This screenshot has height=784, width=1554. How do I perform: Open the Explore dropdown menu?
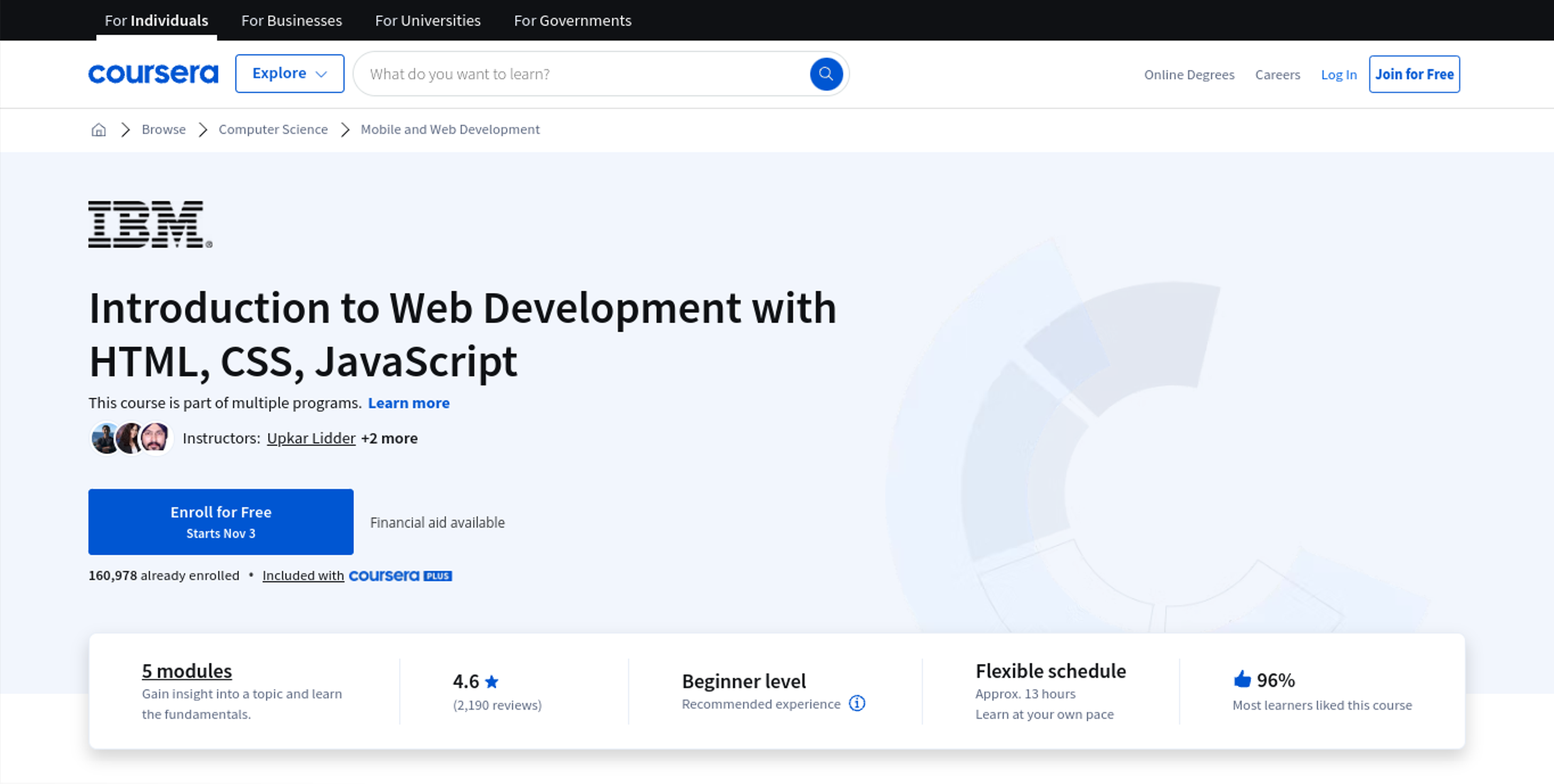pos(290,73)
